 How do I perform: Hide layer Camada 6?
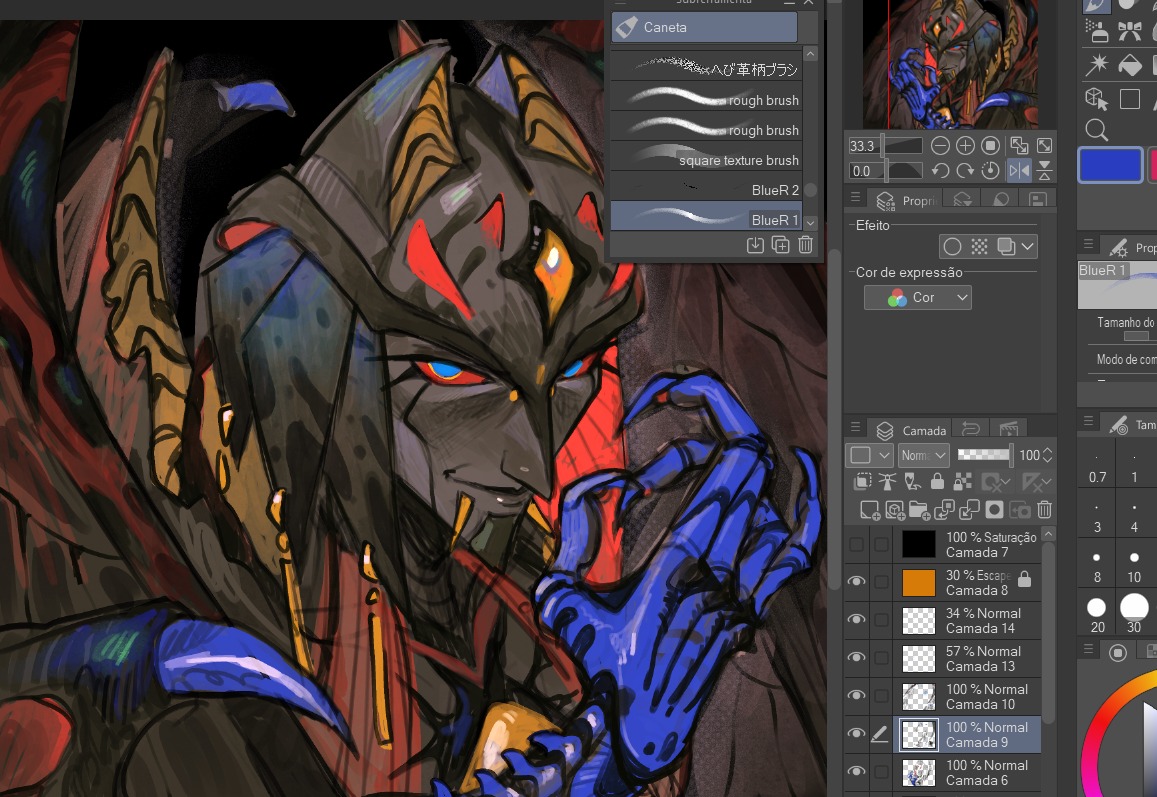pyautogui.click(x=856, y=771)
